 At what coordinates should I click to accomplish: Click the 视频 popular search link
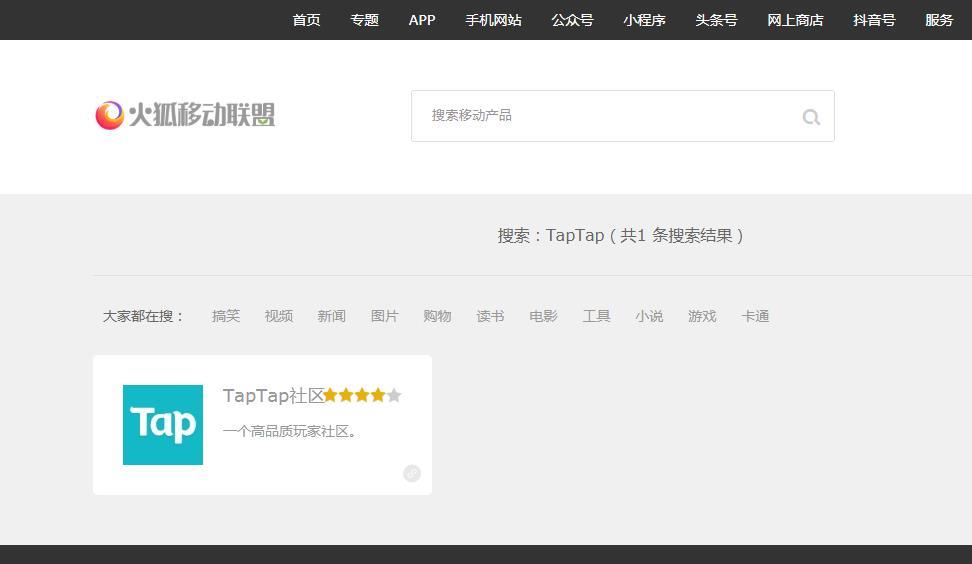point(278,316)
